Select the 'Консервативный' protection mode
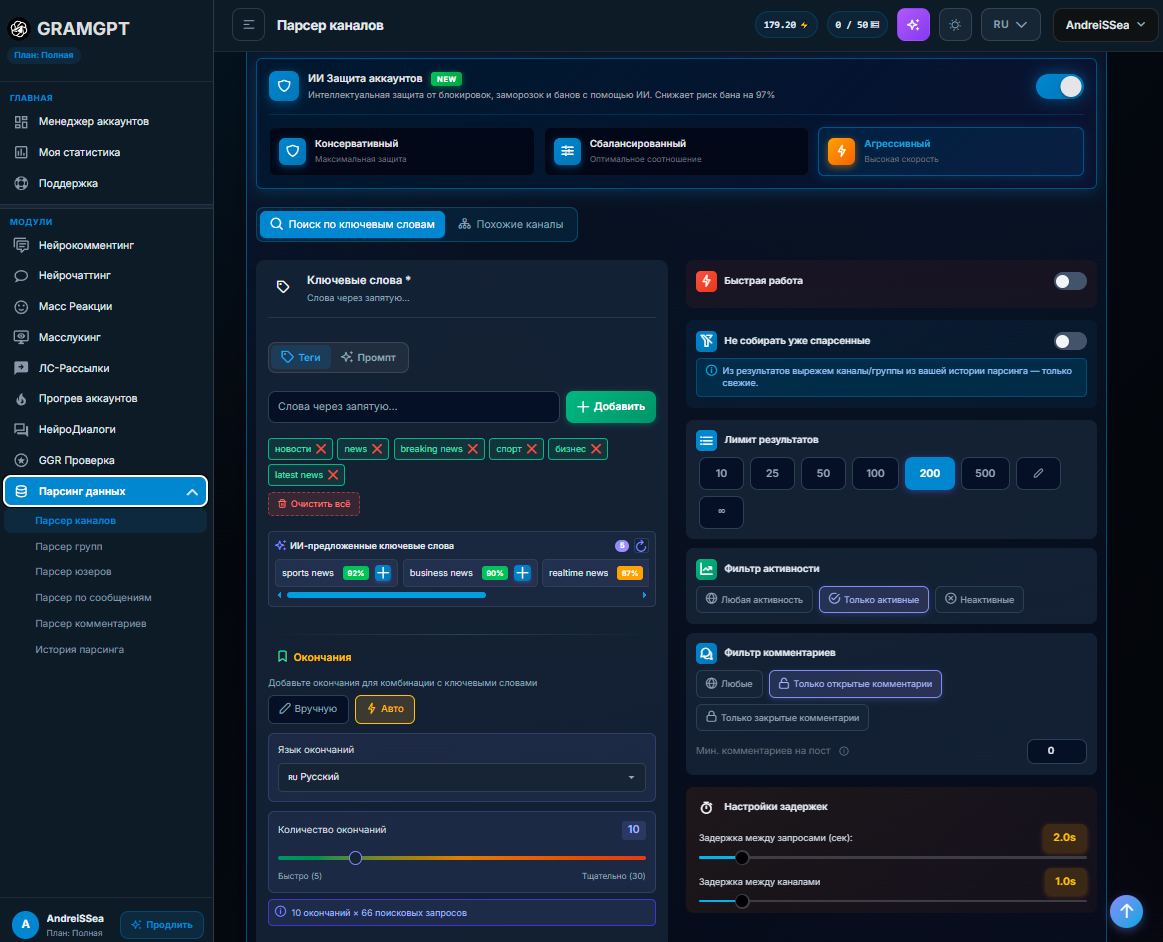The image size is (1163, 942). (402, 151)
